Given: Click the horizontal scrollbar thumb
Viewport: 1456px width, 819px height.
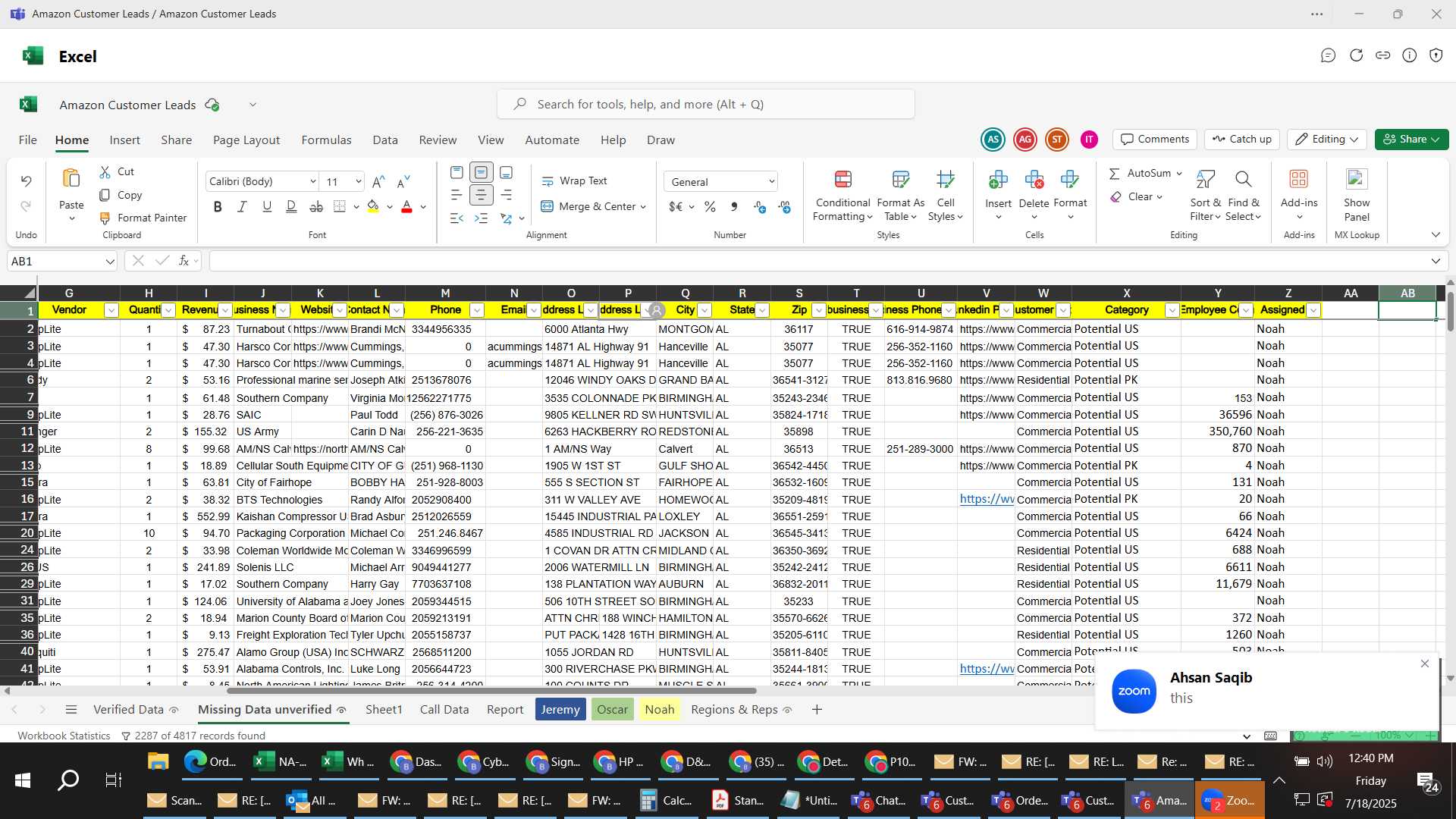Looking at the screenshot, I should (x=491, y=691).
